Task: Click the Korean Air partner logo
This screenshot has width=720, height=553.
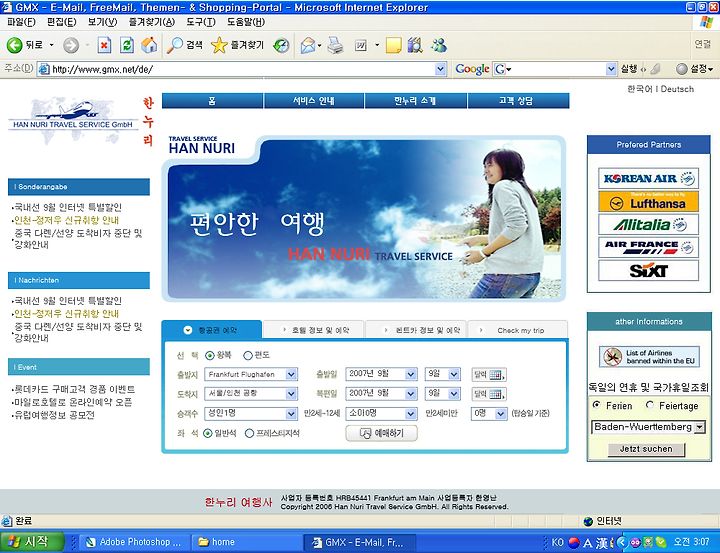Action: pyautogui.click(x=648, y=178)
